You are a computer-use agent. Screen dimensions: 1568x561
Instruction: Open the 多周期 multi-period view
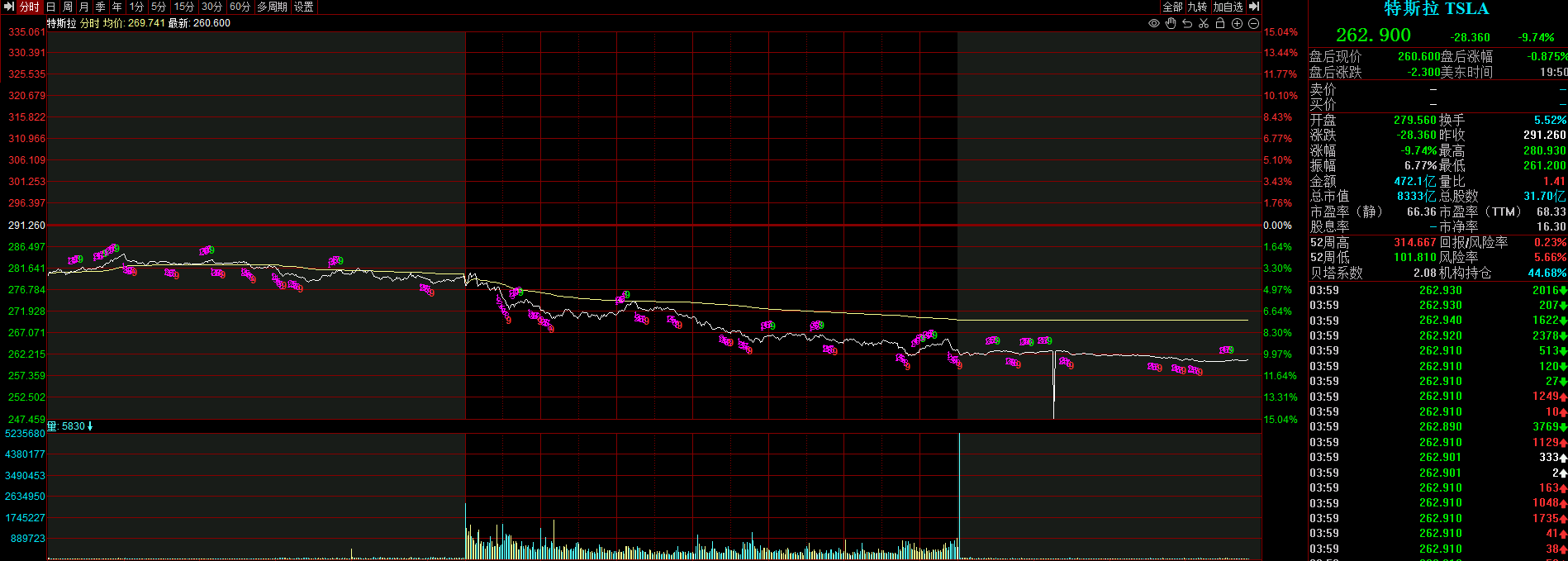(x=273, y=7)
